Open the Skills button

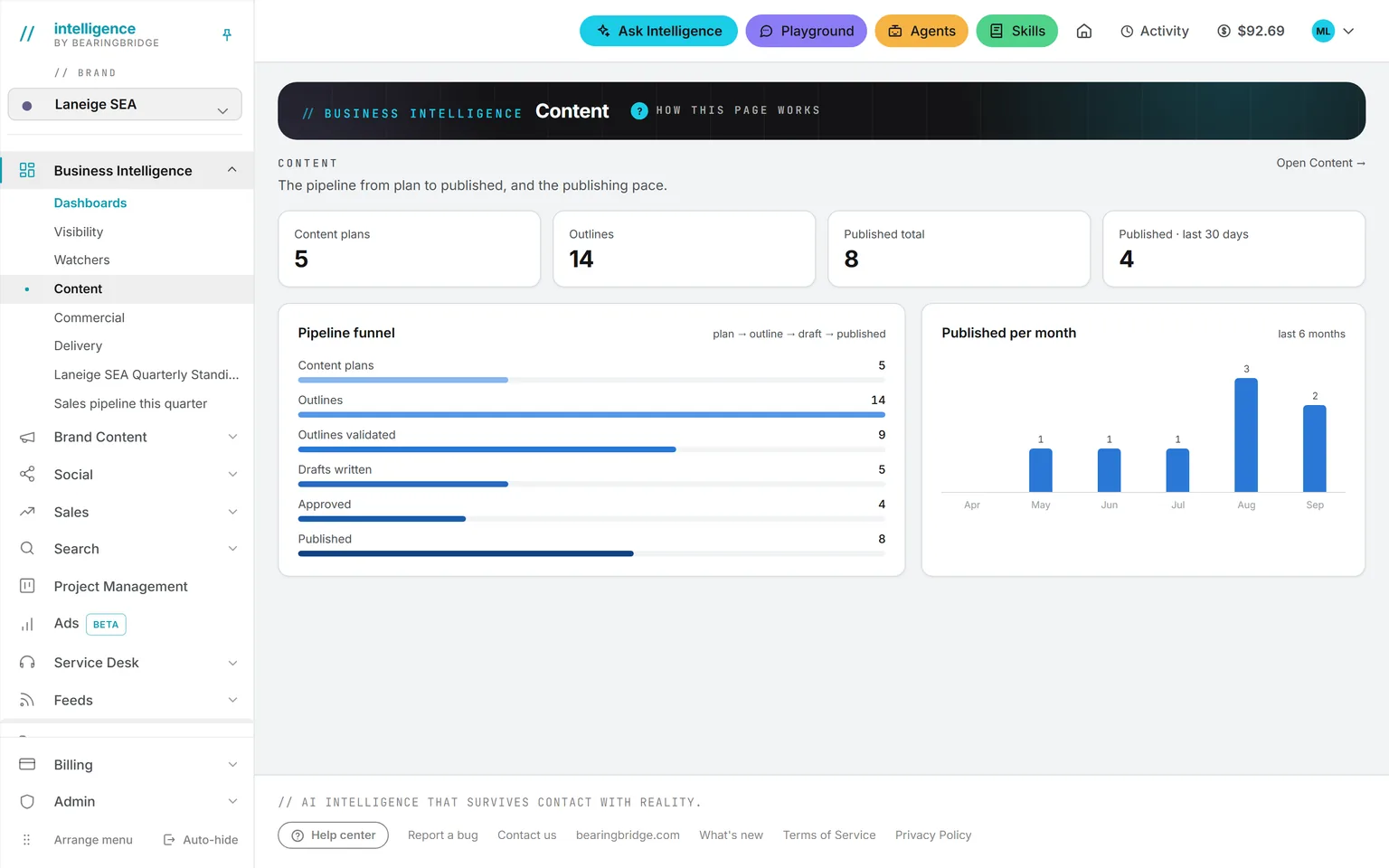[x=1016, y=31]
